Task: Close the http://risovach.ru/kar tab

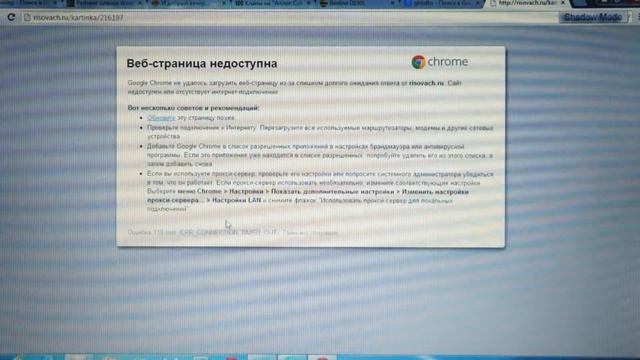Action: click(x=563, y=3)
